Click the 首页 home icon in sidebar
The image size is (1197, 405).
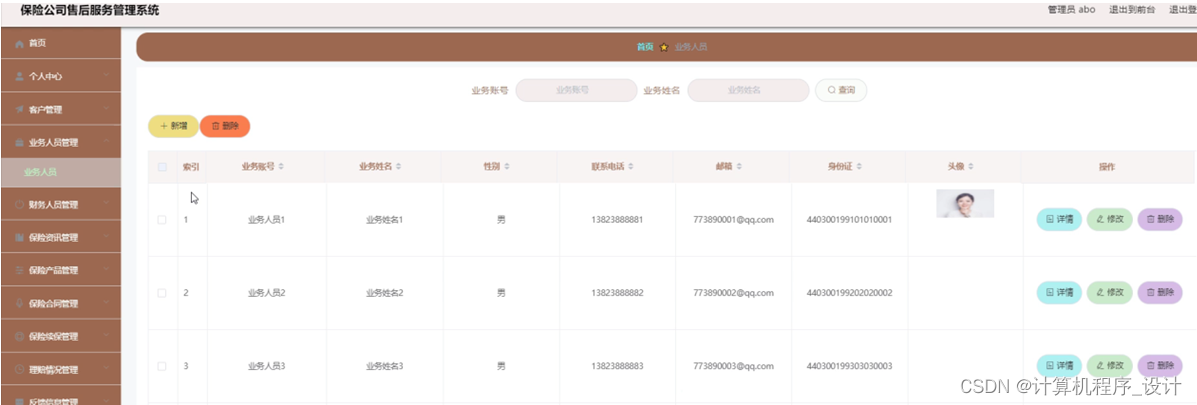point(20,43)
